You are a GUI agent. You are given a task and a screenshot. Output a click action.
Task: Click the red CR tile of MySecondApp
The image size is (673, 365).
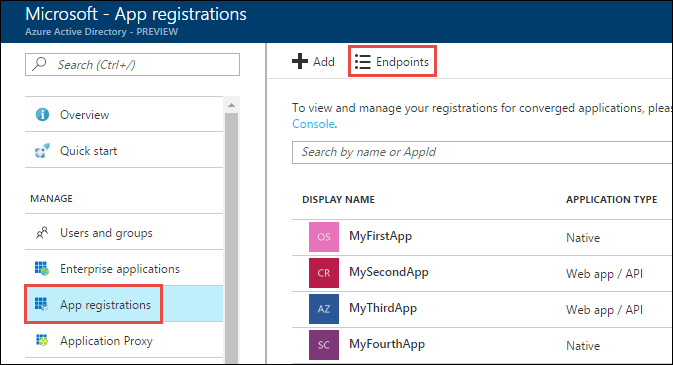324,273
